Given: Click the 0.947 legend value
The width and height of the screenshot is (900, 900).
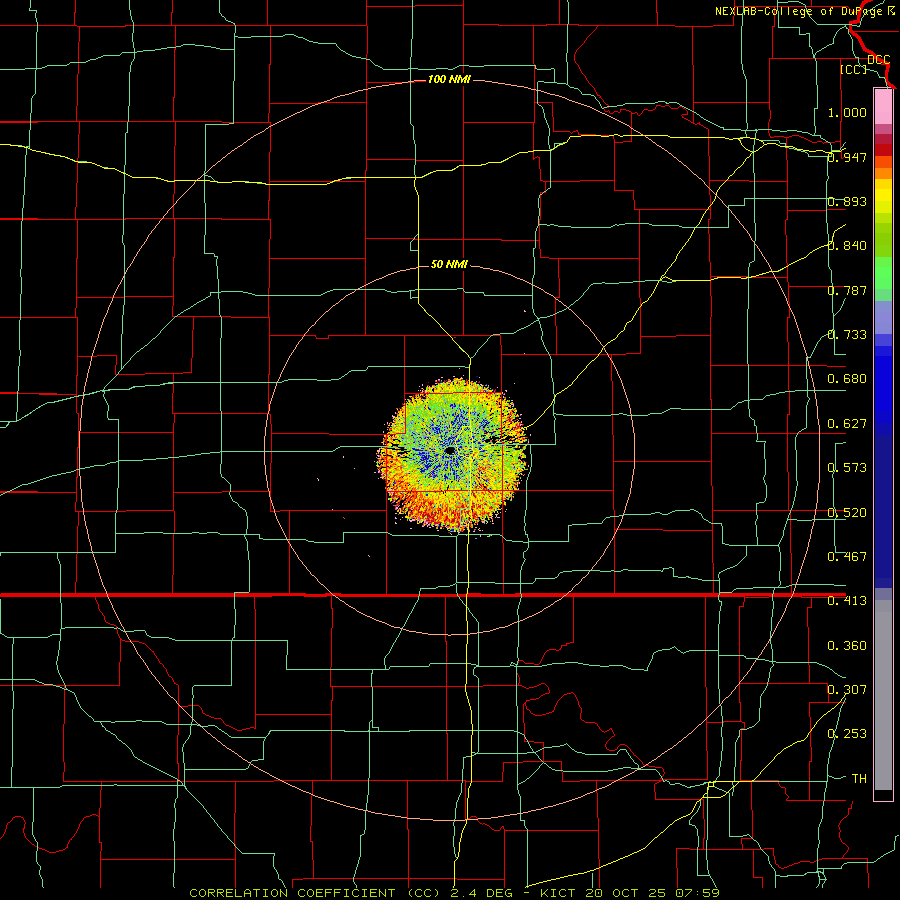Looking at the screenshot, I should click(847, 157).
